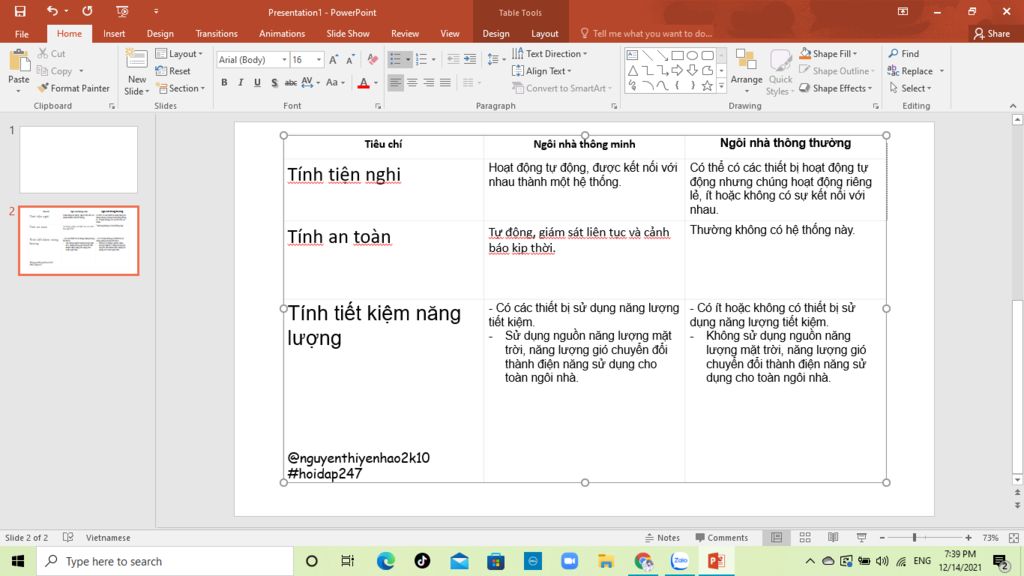Image resolution: width=1024 pixels, height=576 pixels.
Task: Click the Tell me what you want to do box
Action: pos(645,33)
